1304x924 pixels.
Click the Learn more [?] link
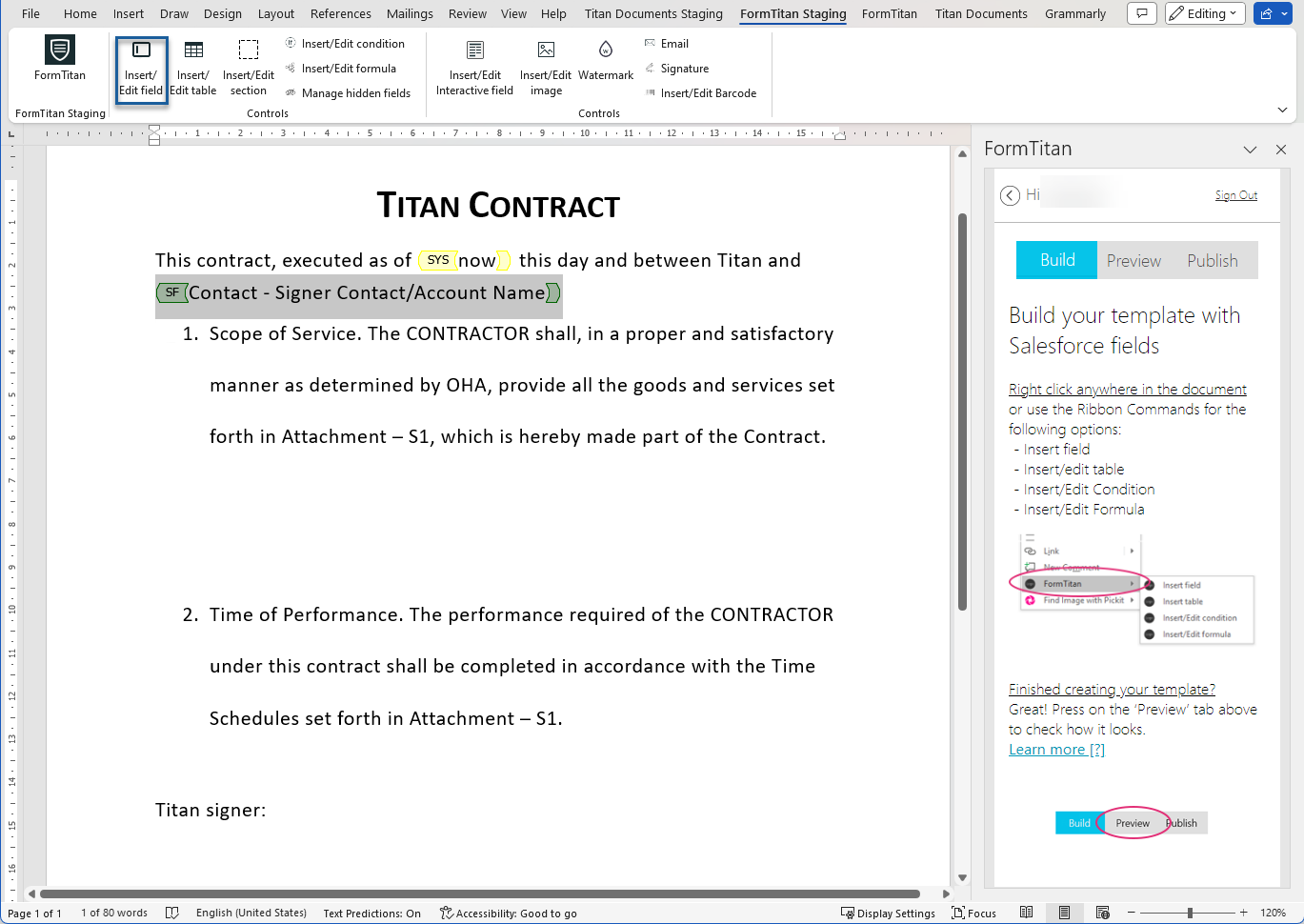(x=1057, y=750)
